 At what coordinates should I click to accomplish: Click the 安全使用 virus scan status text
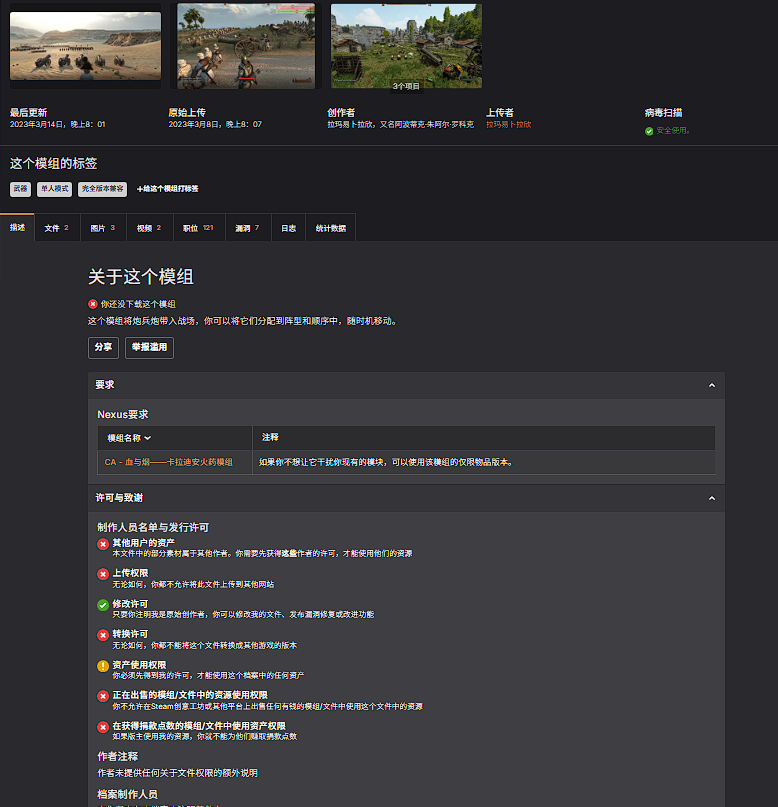tap(673, 131)
